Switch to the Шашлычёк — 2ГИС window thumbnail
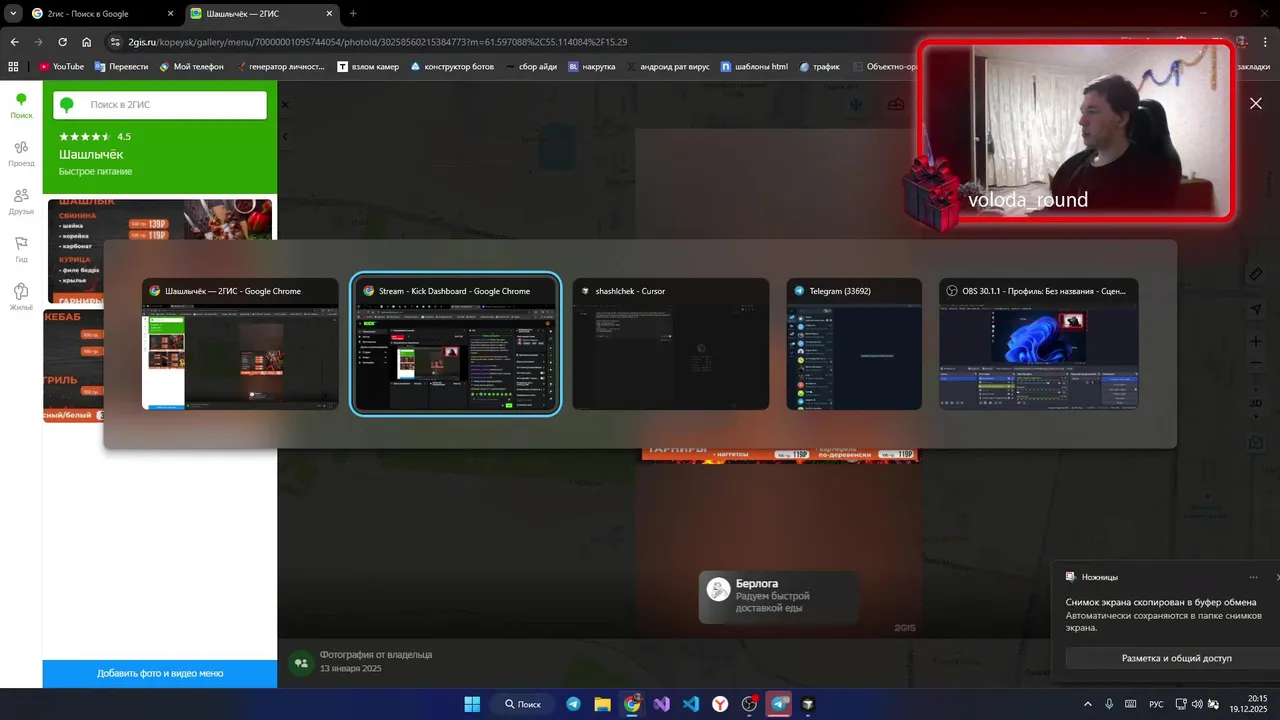 tap(240, 344)
